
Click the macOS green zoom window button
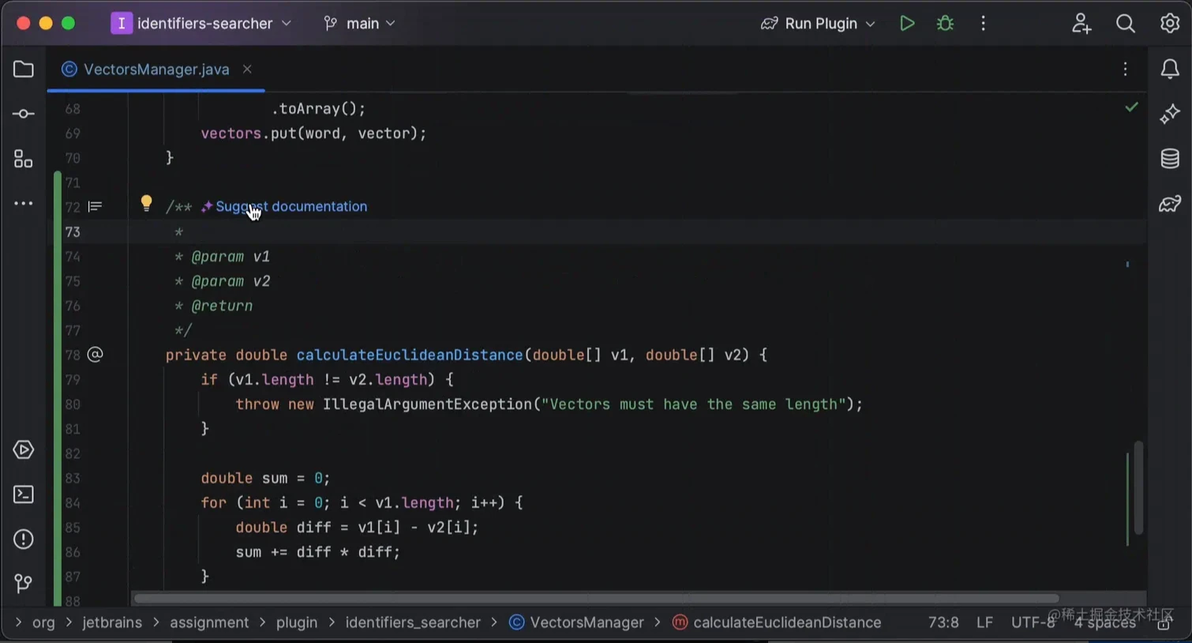68,24
